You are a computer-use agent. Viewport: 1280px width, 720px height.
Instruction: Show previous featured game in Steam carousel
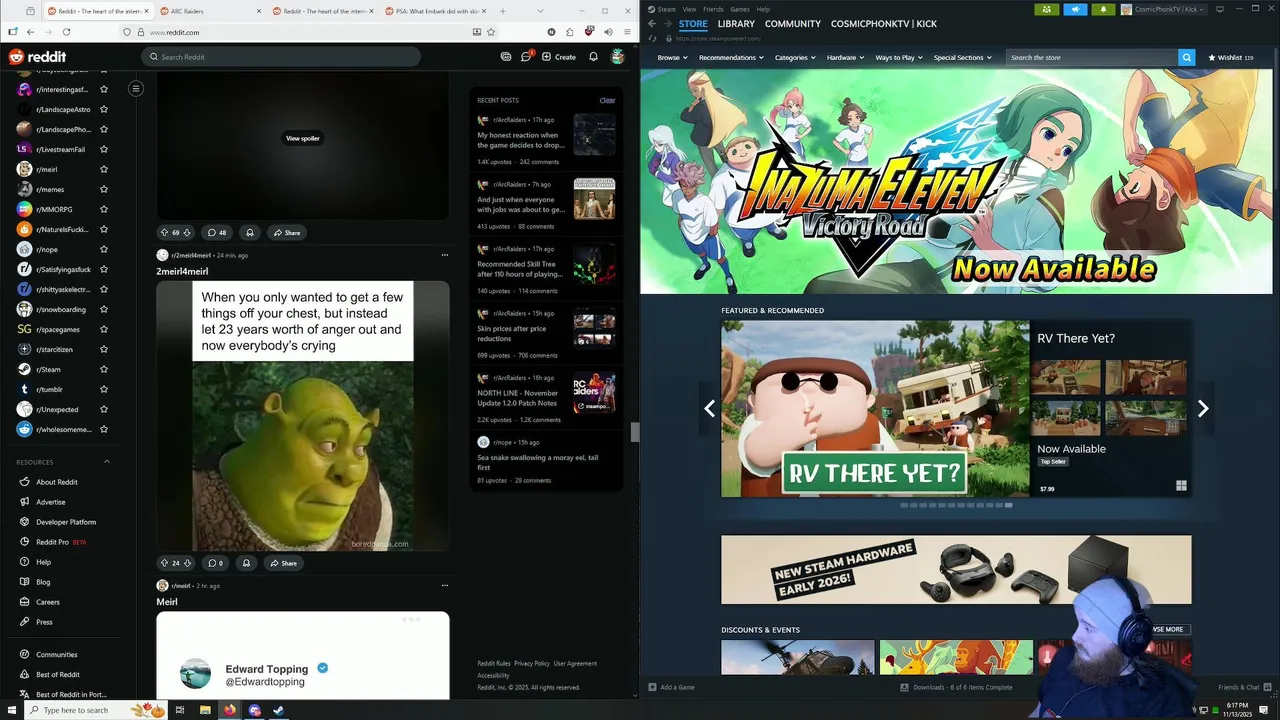coord(710,408)
